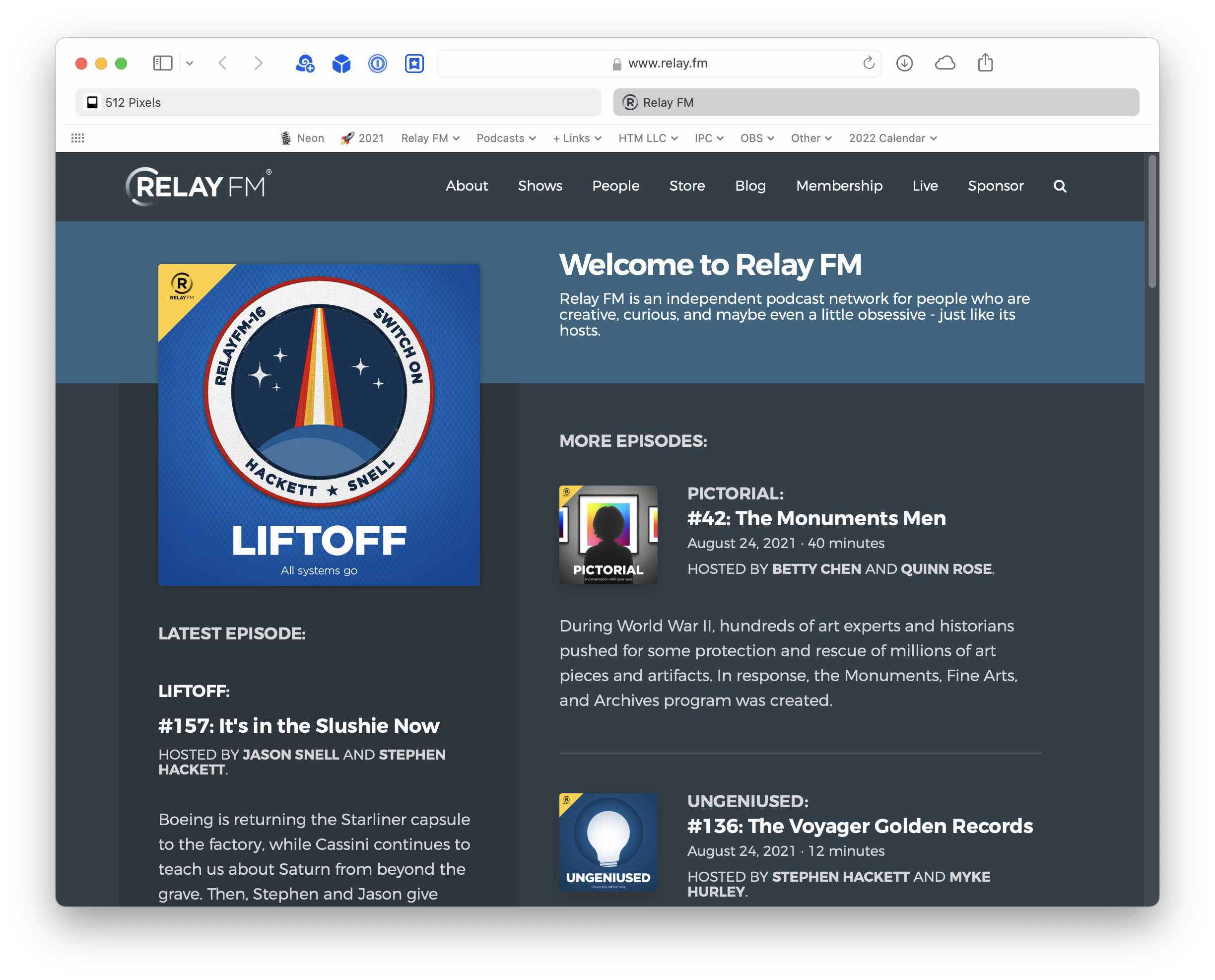The width and height of the screenshot is (1215, 980).
Task: Expand the HTM LLC bookmarks folder
Action: (x=647, y=138)
